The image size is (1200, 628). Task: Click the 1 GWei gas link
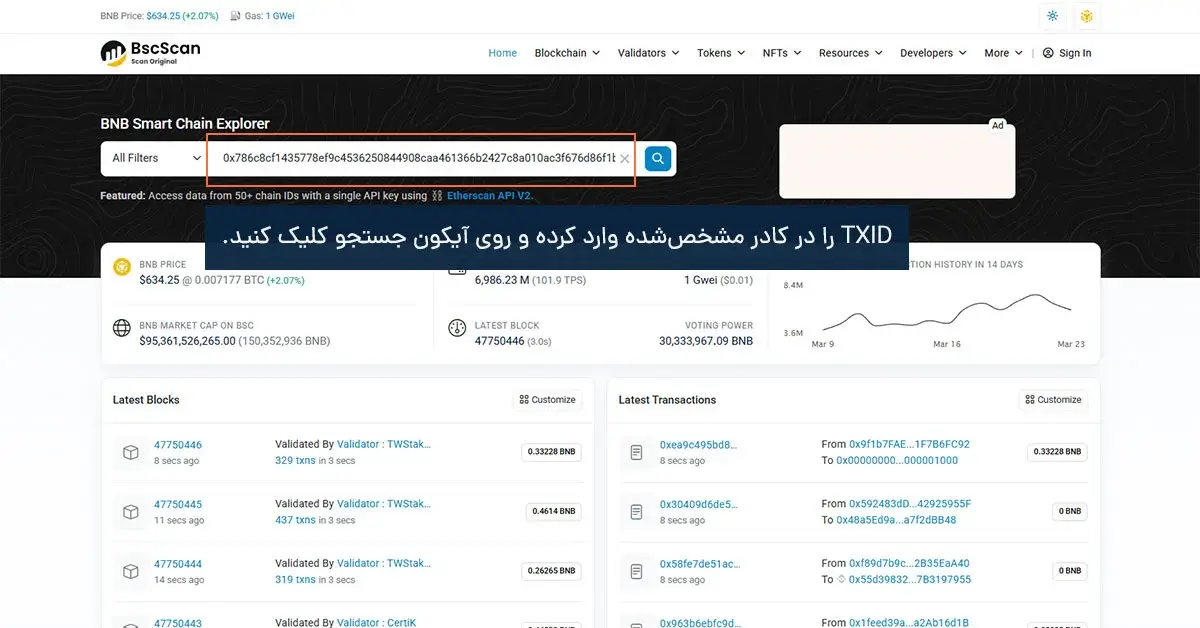pyautogui.click(x=280, y=16)
